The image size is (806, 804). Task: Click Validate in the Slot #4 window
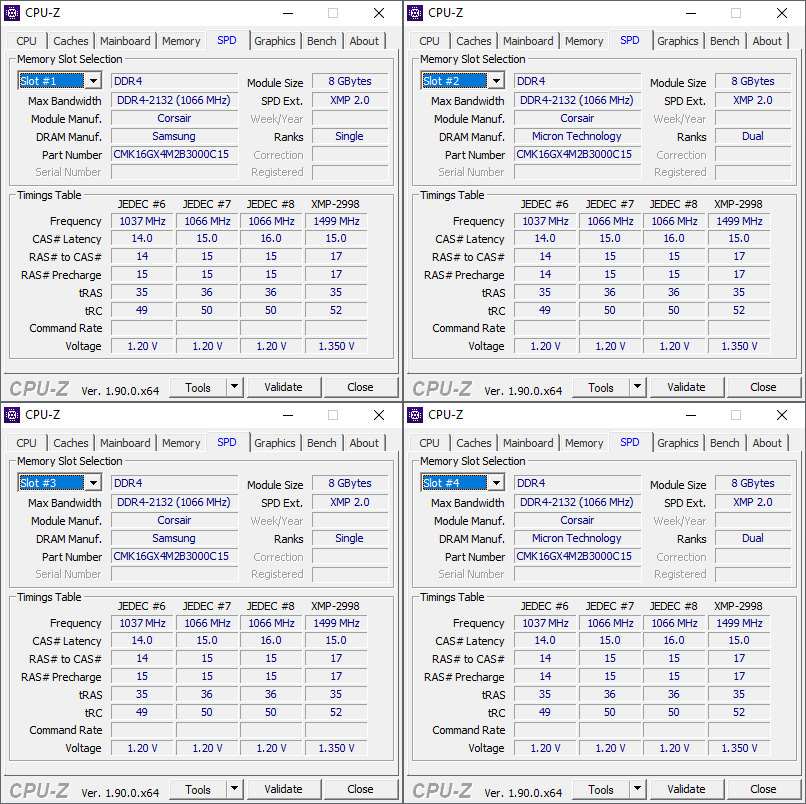point(687,789)
